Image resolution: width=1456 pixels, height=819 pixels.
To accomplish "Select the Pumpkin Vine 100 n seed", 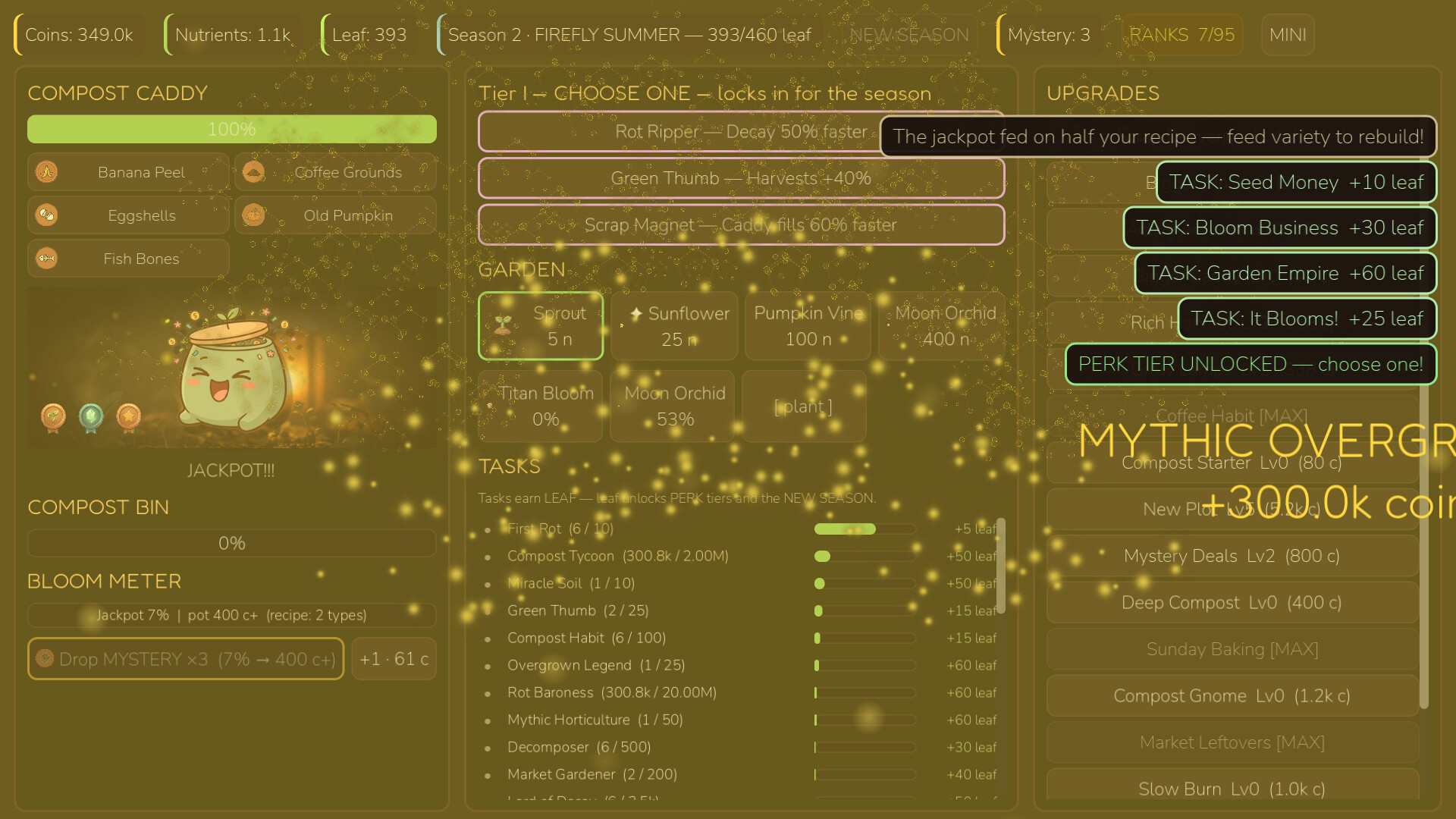I will click(x=808, y=326).
